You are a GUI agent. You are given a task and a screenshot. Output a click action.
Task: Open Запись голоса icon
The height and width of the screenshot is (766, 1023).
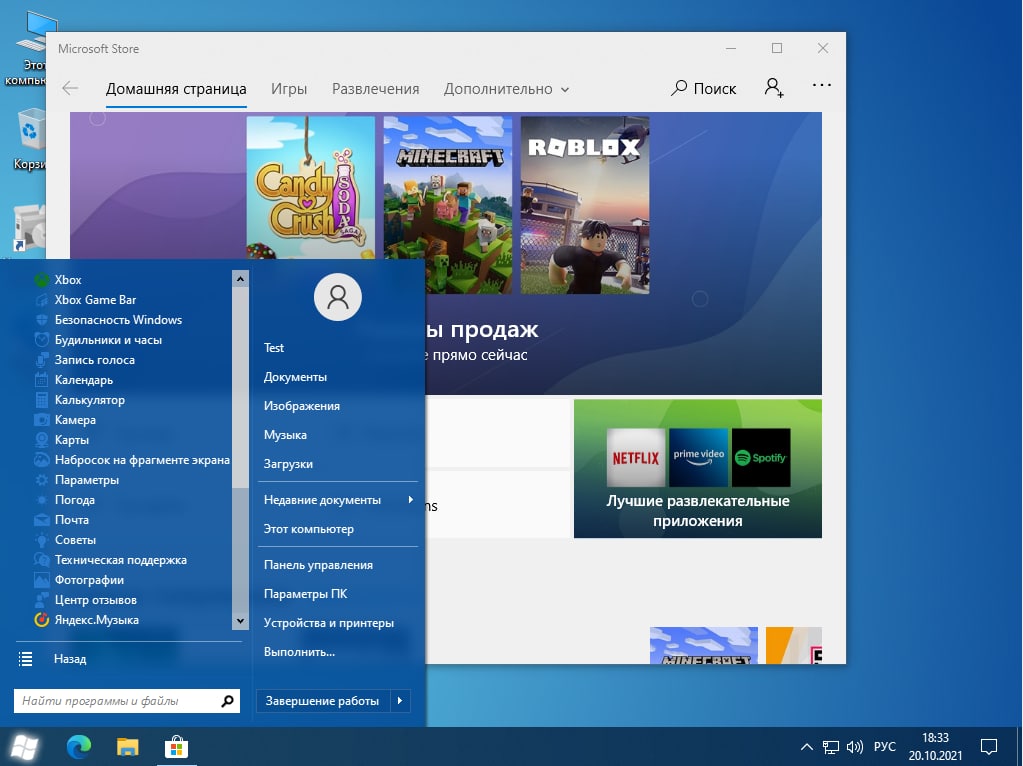(42, 360)
